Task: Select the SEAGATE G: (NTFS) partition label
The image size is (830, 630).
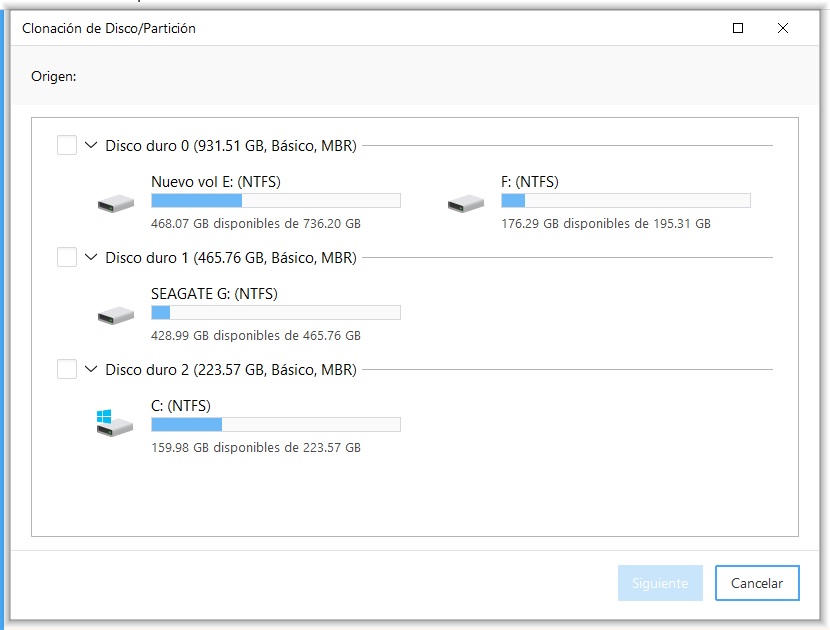Action: (x=214, y=294)
